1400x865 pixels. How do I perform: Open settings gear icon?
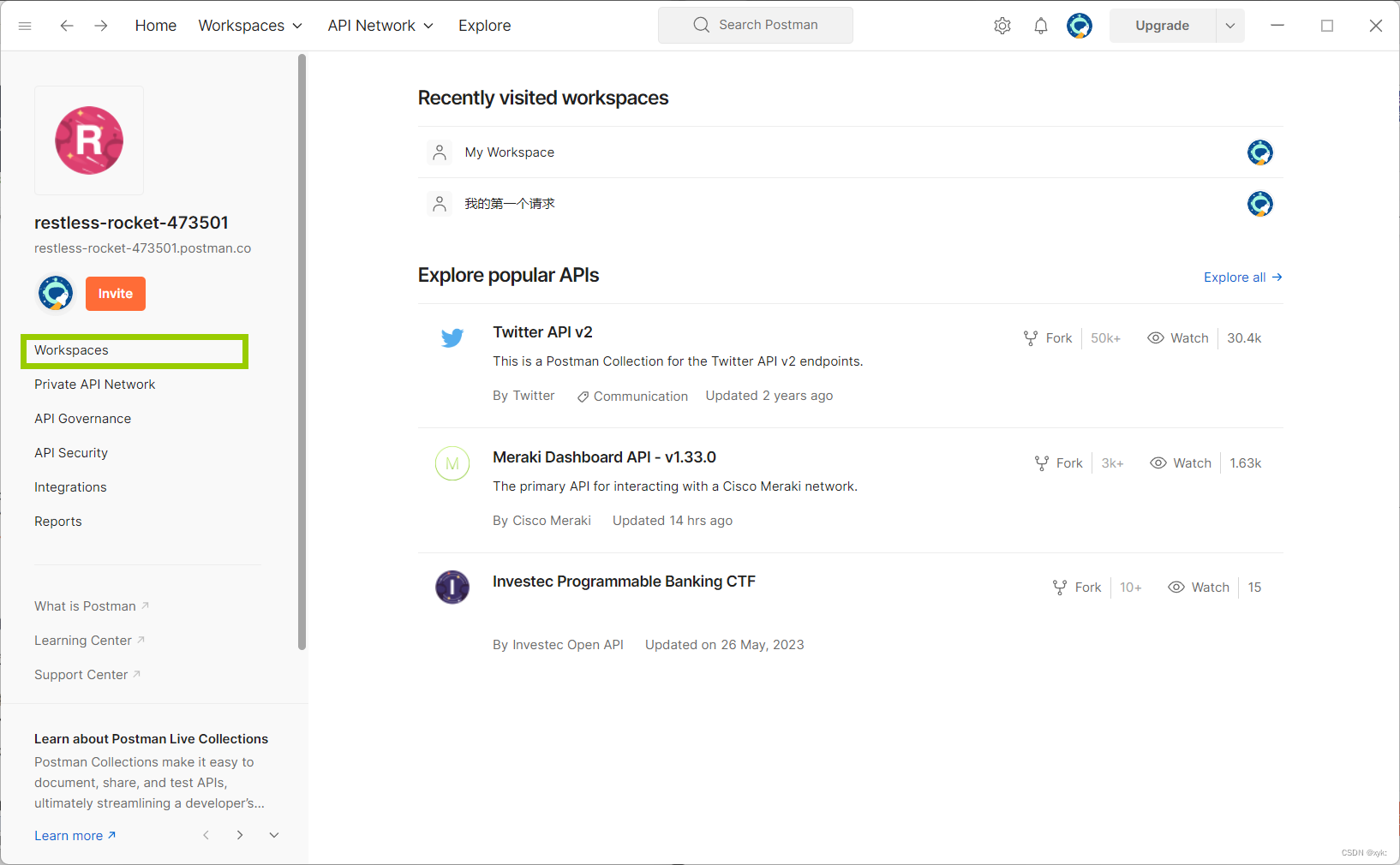(1002, 26)
